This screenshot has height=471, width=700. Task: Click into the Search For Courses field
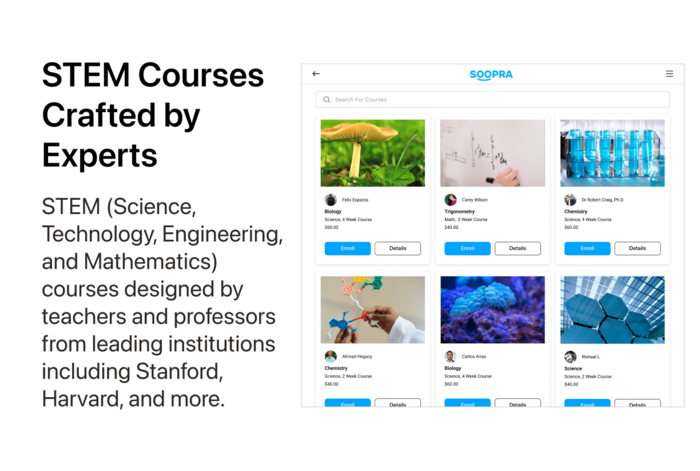click(492, 100)
